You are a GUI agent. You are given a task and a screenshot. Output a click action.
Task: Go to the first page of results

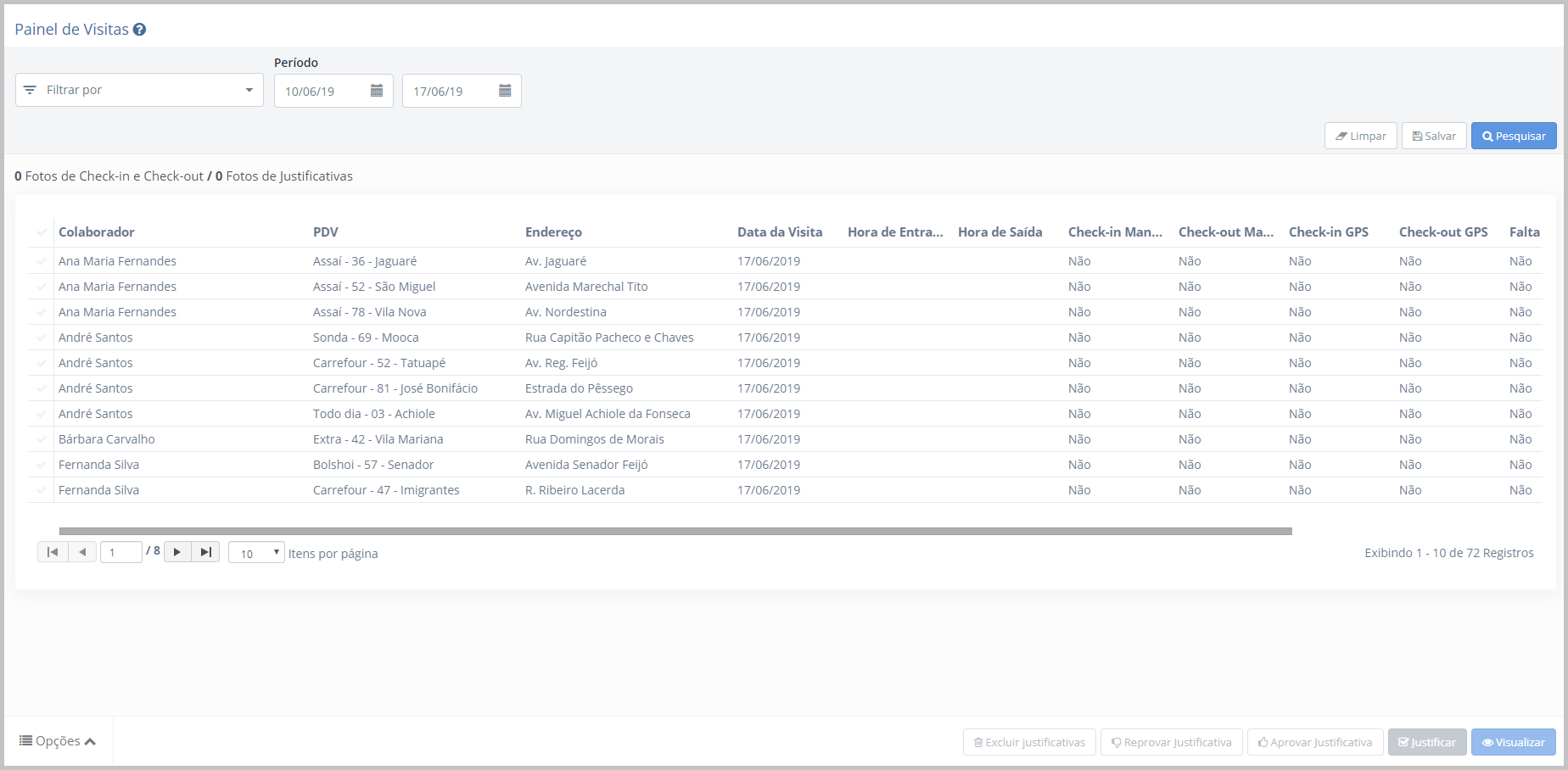pos(53,552)
